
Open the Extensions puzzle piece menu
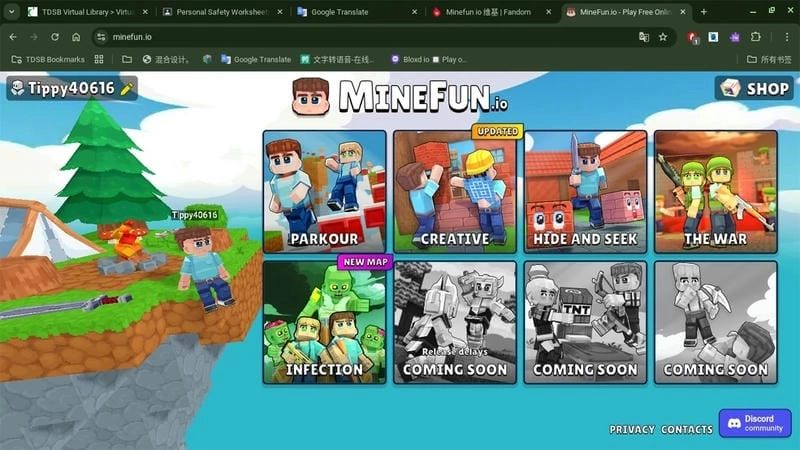pos(756,37)
